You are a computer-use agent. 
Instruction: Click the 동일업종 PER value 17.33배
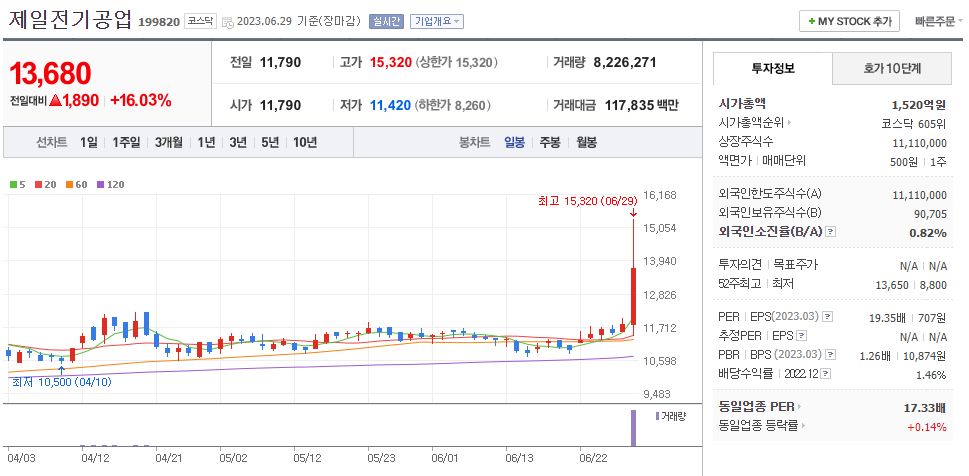925,407
